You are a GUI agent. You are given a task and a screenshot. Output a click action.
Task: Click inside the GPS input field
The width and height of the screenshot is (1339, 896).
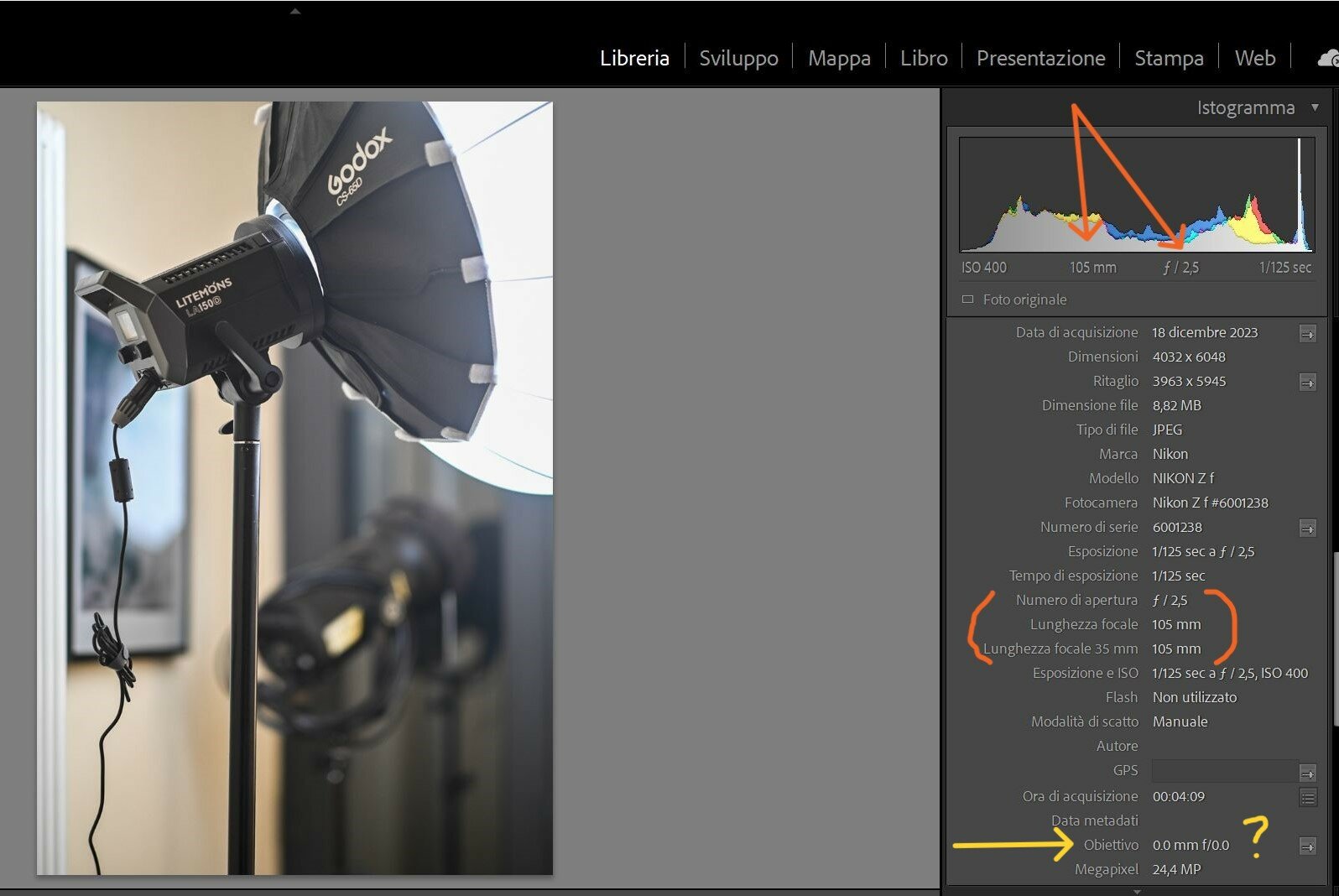click(1223, 770)
